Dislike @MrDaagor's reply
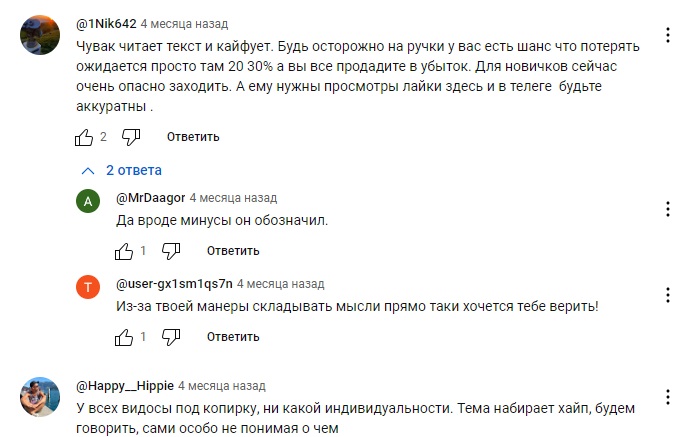This screenshot has width=695, height=437. tap(170, 250)
